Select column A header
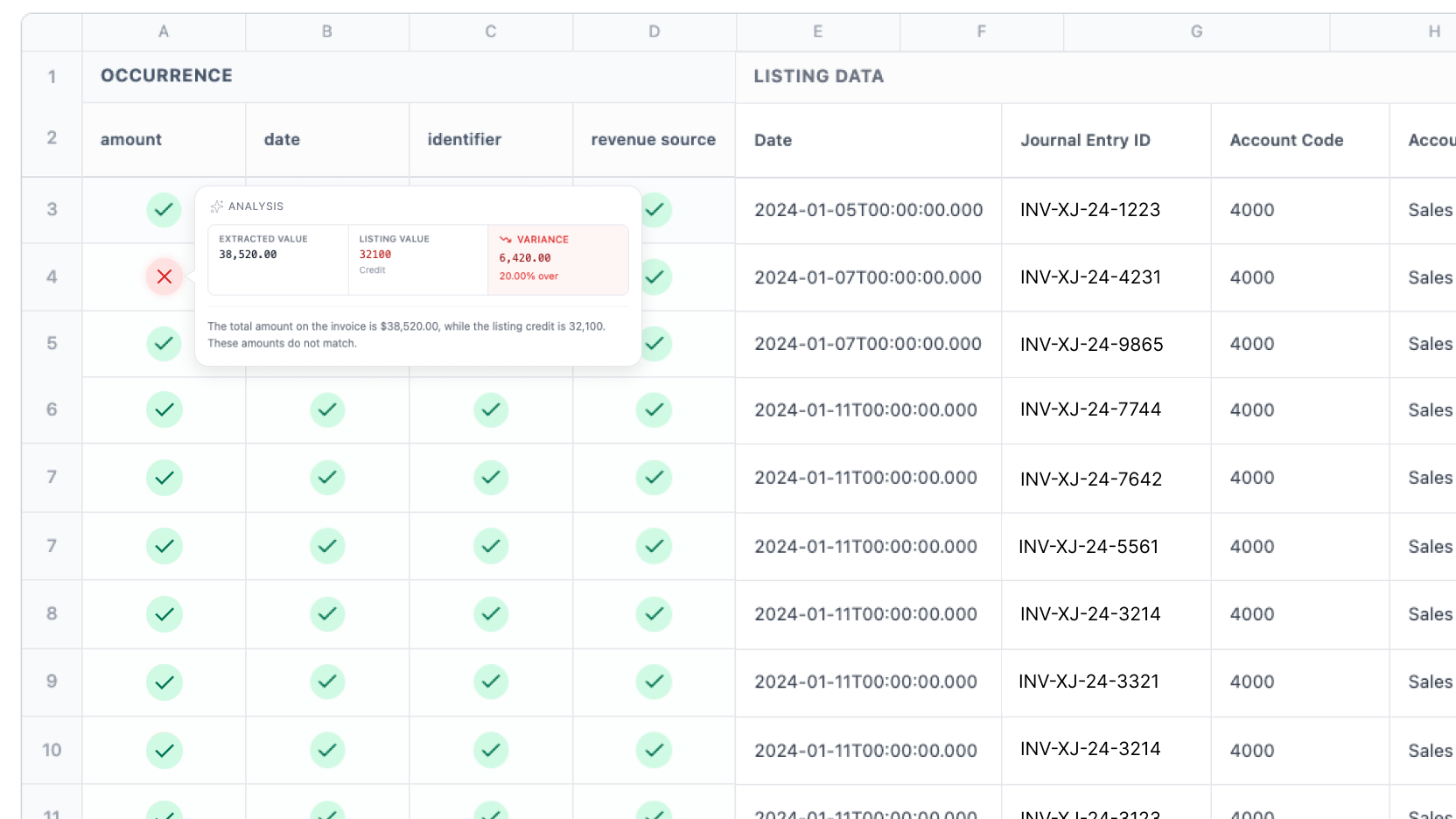The height and width of the screenshot is (819, 1456). pos(164,31)
